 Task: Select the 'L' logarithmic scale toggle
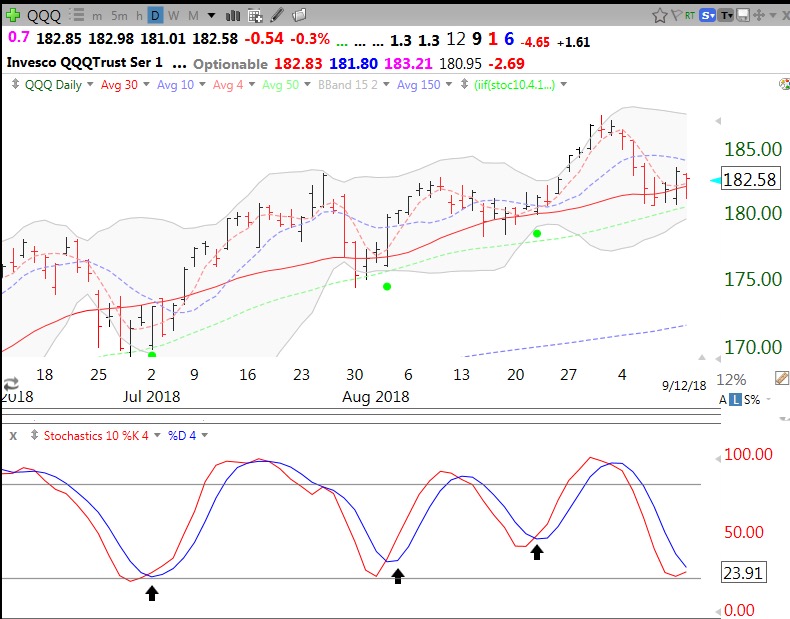coord(736,400)
